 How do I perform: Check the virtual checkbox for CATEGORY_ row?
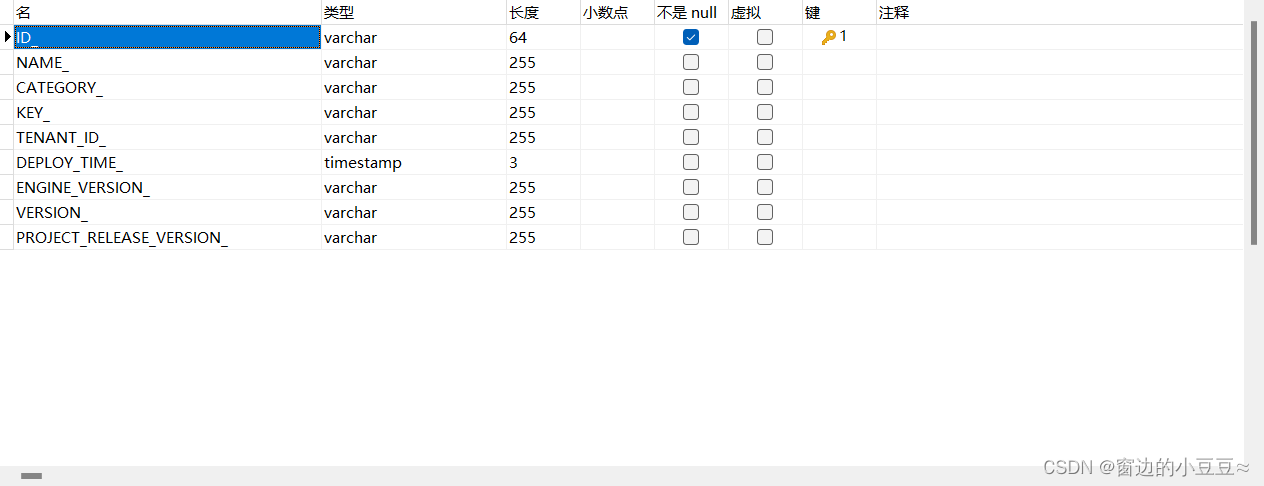tap(765, 87)
